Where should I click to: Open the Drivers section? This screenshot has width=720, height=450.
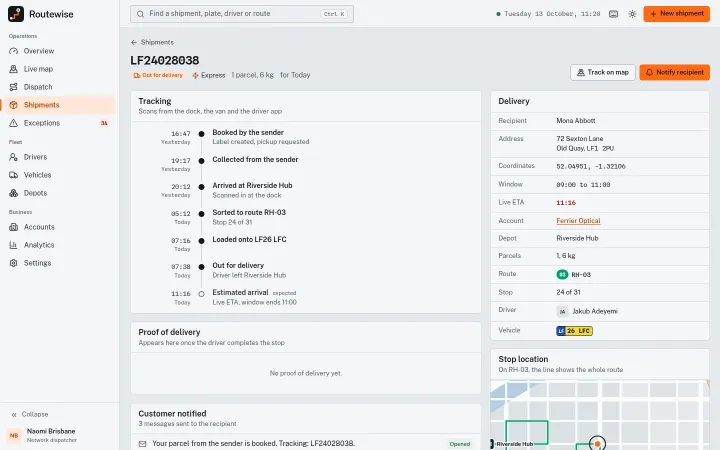[58, 157]
